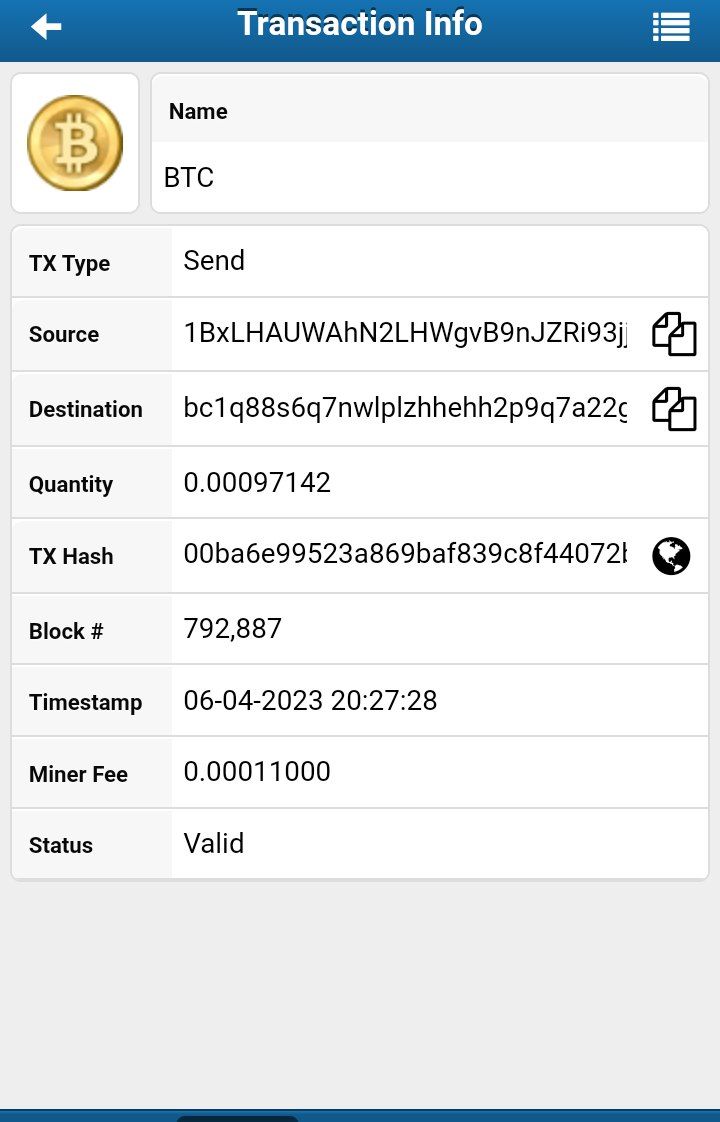
Task: Select the Destination address text
Action: click(405, 408)
